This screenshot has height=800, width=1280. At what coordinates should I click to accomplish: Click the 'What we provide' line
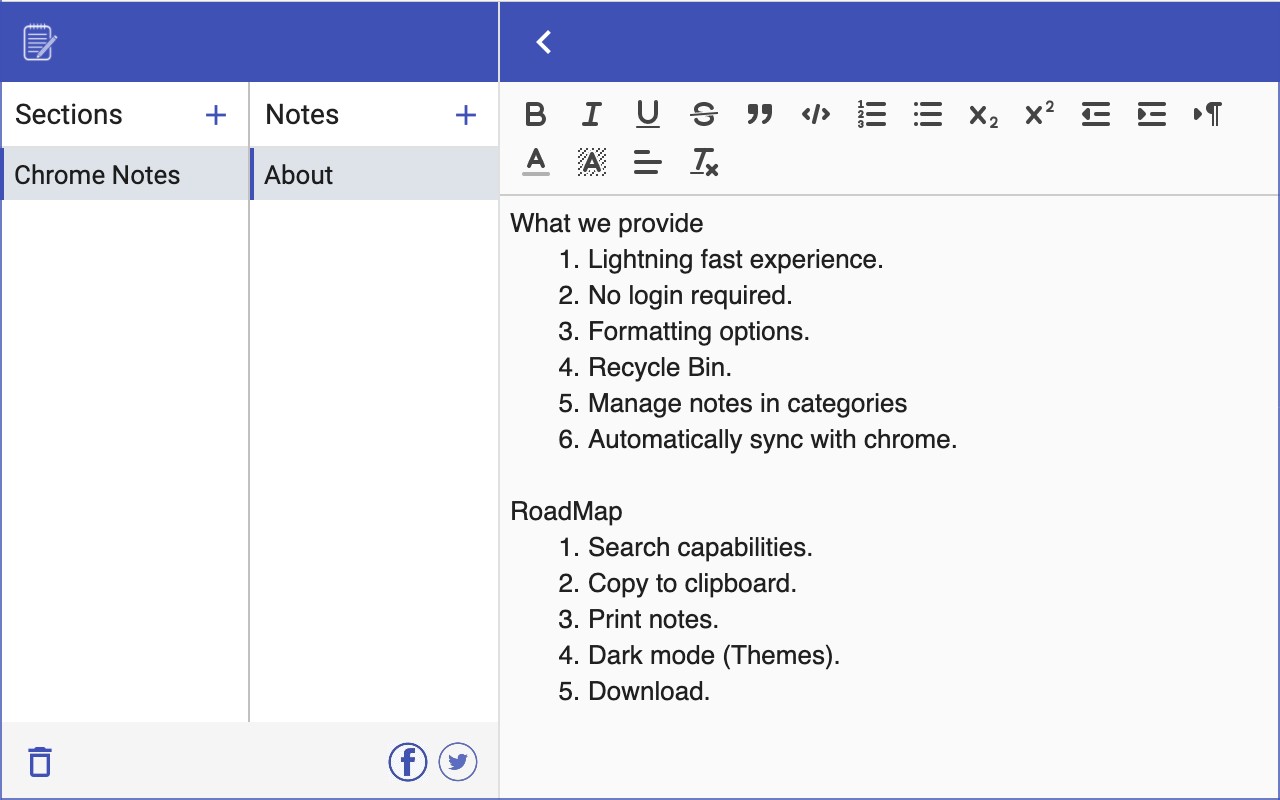point(607,223)
